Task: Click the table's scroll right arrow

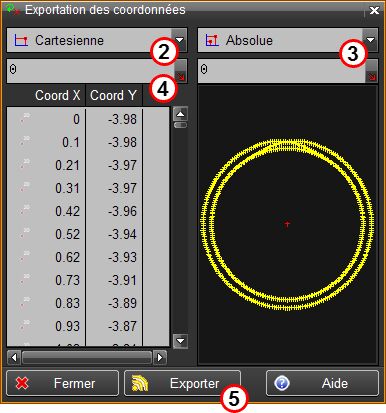Action: [x=160, y=357]
